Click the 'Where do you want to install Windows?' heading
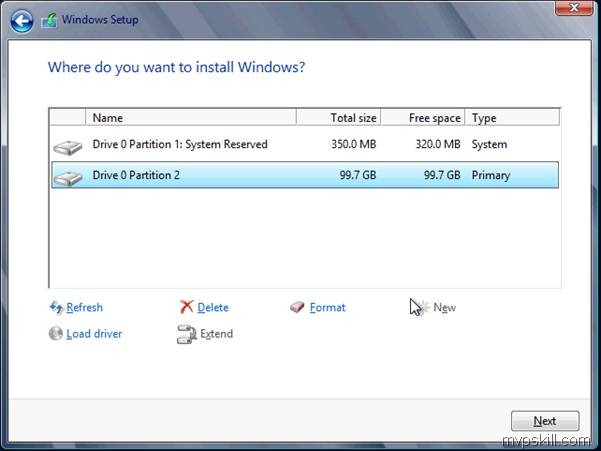 (176, 67)
